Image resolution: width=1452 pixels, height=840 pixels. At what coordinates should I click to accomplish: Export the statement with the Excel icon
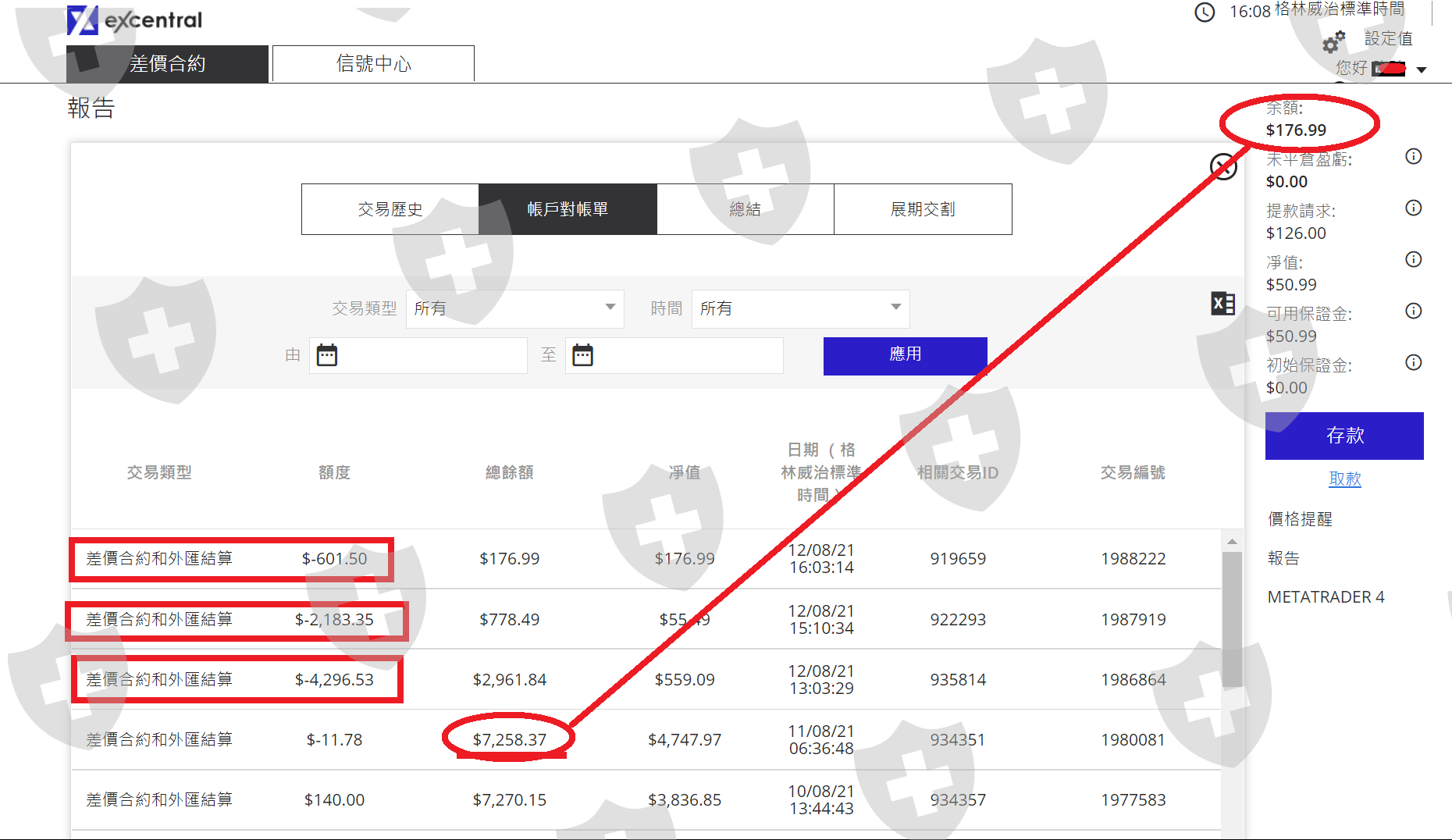click(x=1222, y=304)
